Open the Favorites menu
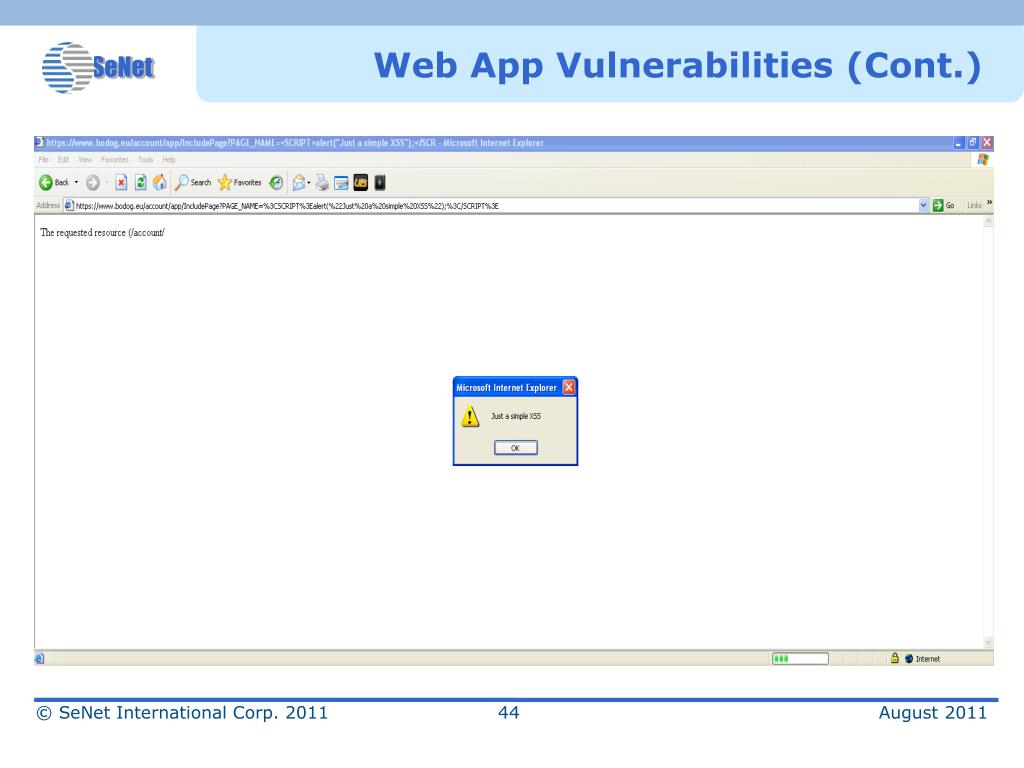Viewport: 1024px width, 768px height. (115, 160)
